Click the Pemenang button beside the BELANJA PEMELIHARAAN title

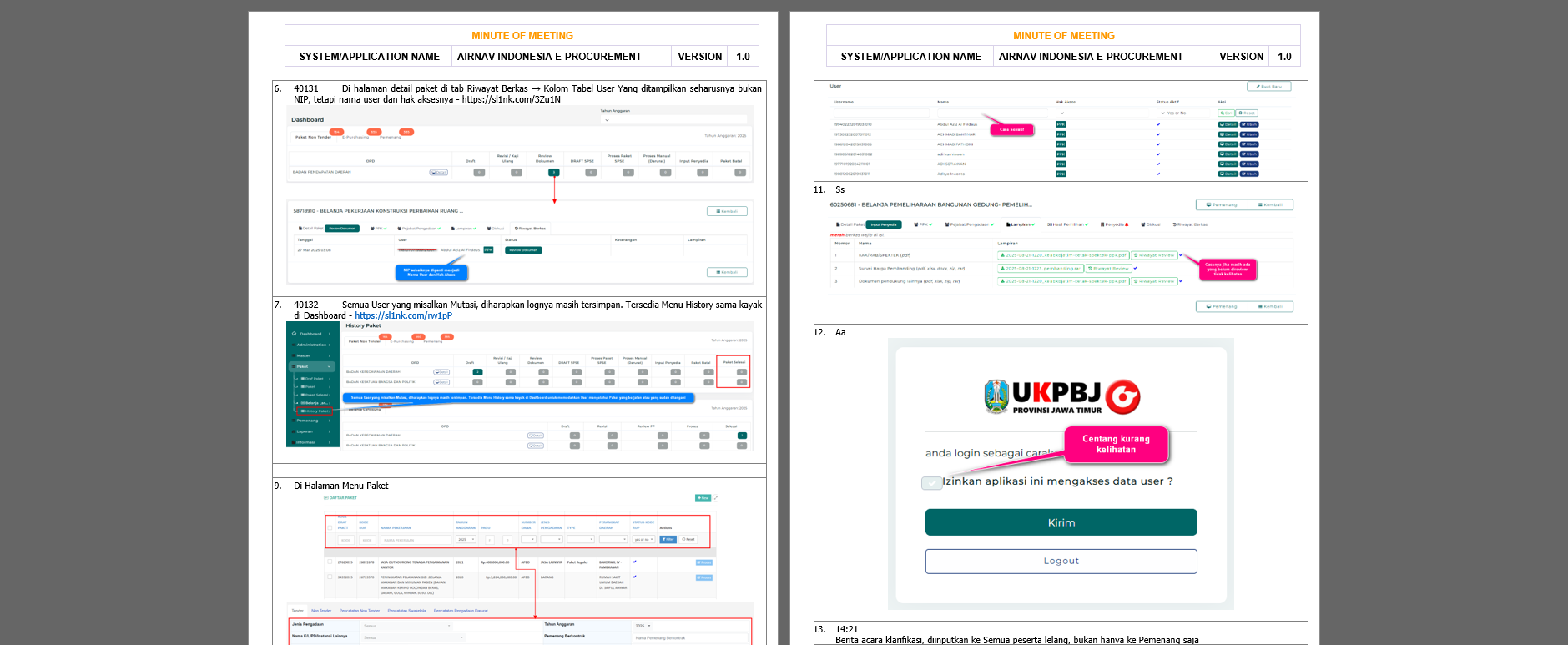1222,204
